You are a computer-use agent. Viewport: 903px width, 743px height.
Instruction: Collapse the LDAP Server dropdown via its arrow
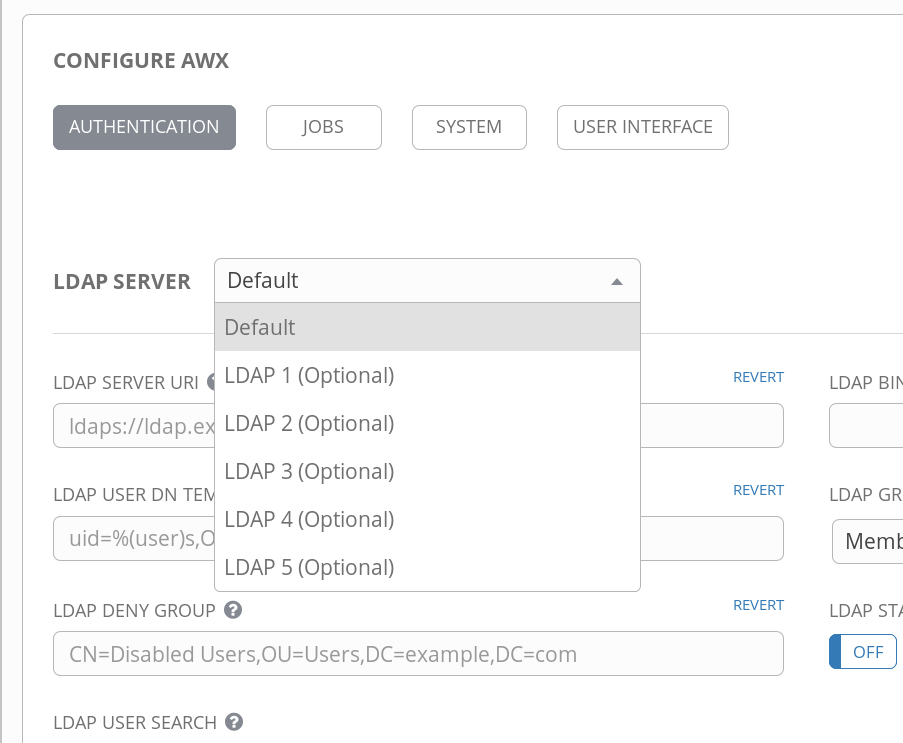coord(617,281)
